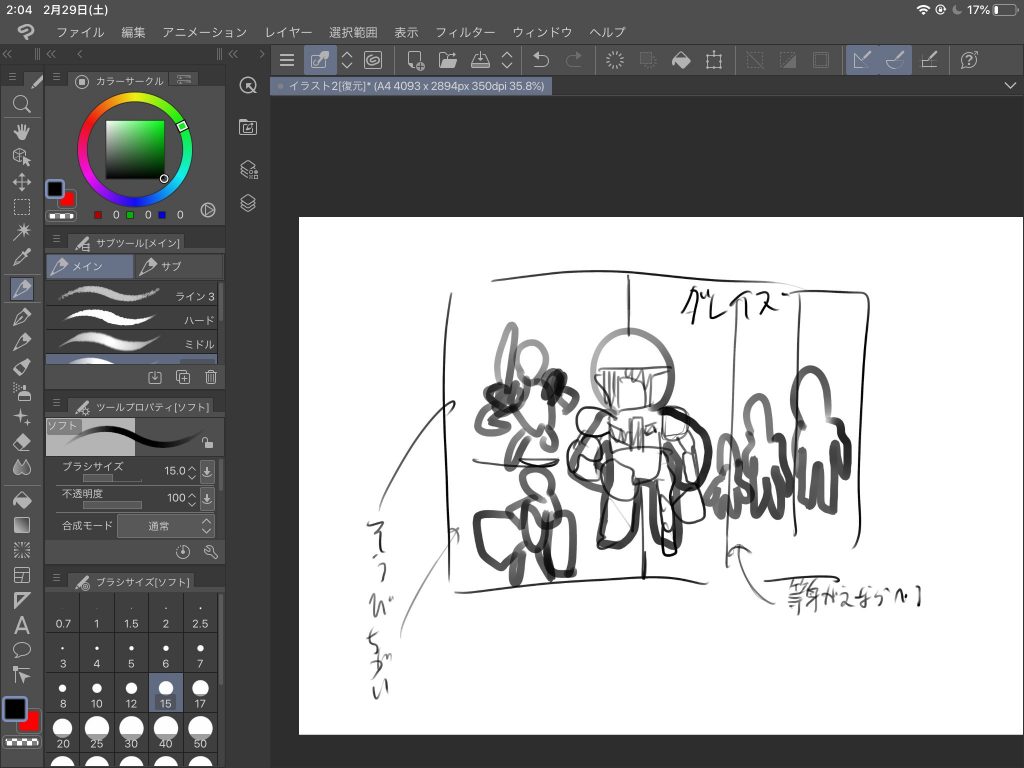The width and height of the screenshot is (1024, 768).
Task: Select the Balloon tool
Action: tap(22, 650)
